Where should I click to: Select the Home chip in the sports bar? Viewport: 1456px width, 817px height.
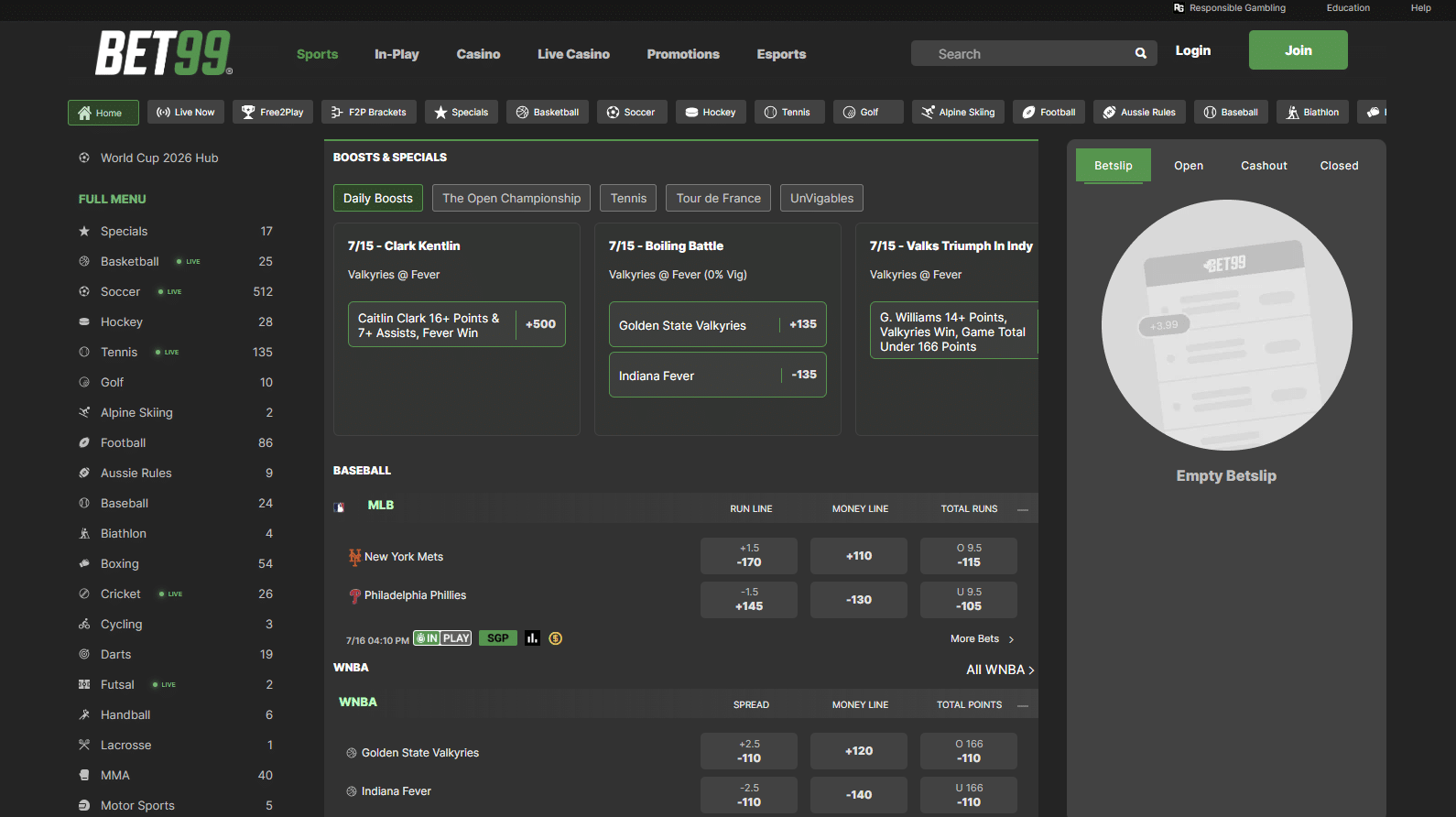103,113
